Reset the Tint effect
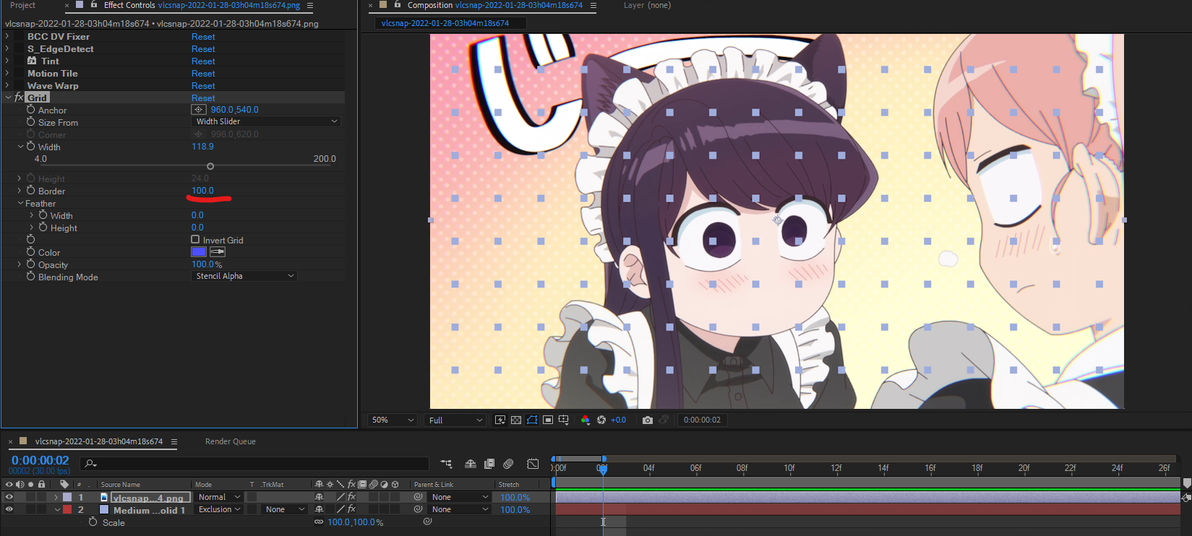The height and width of the screenshot is (536, 1192). (203, 61)
